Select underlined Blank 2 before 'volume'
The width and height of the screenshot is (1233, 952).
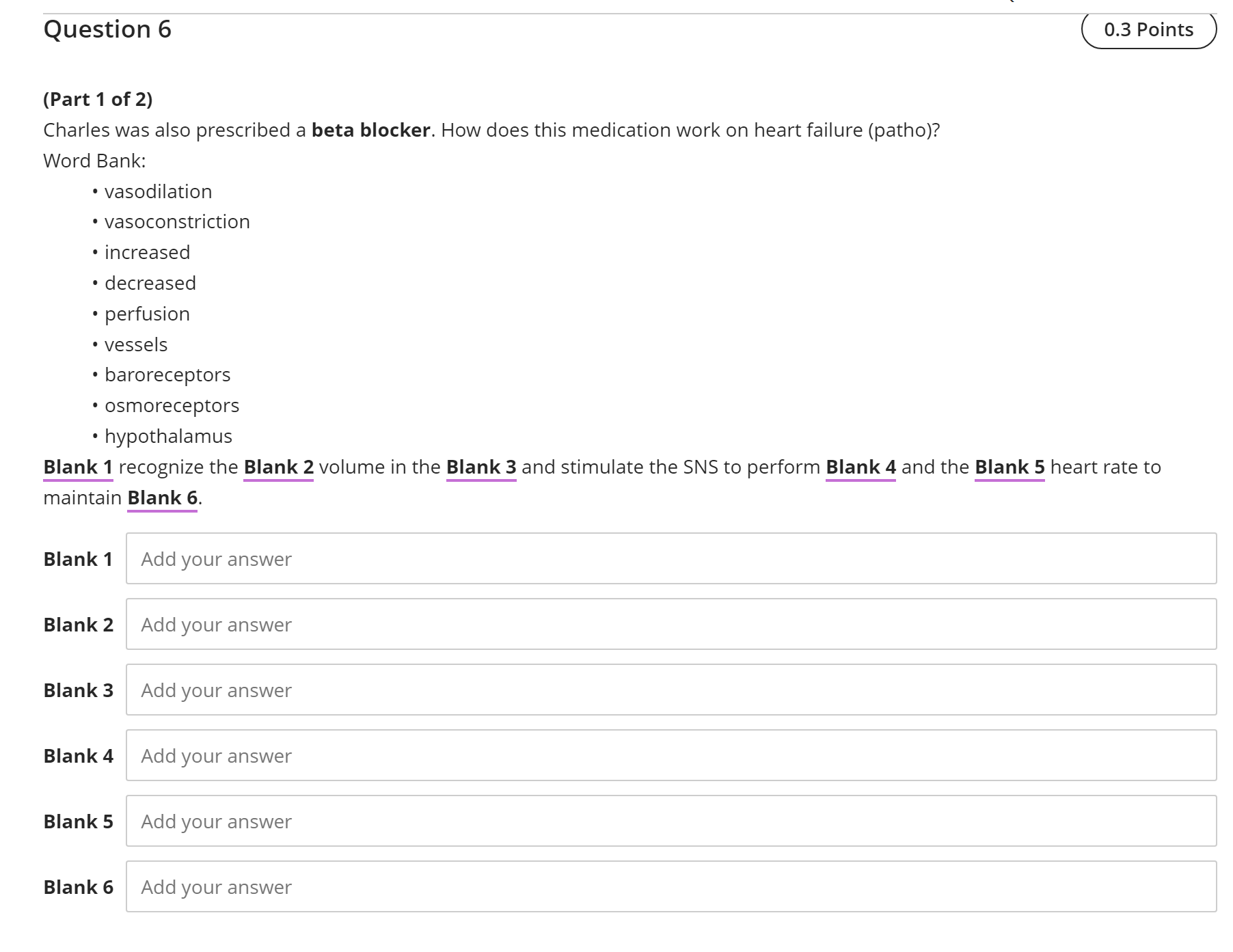pos(278,467)
